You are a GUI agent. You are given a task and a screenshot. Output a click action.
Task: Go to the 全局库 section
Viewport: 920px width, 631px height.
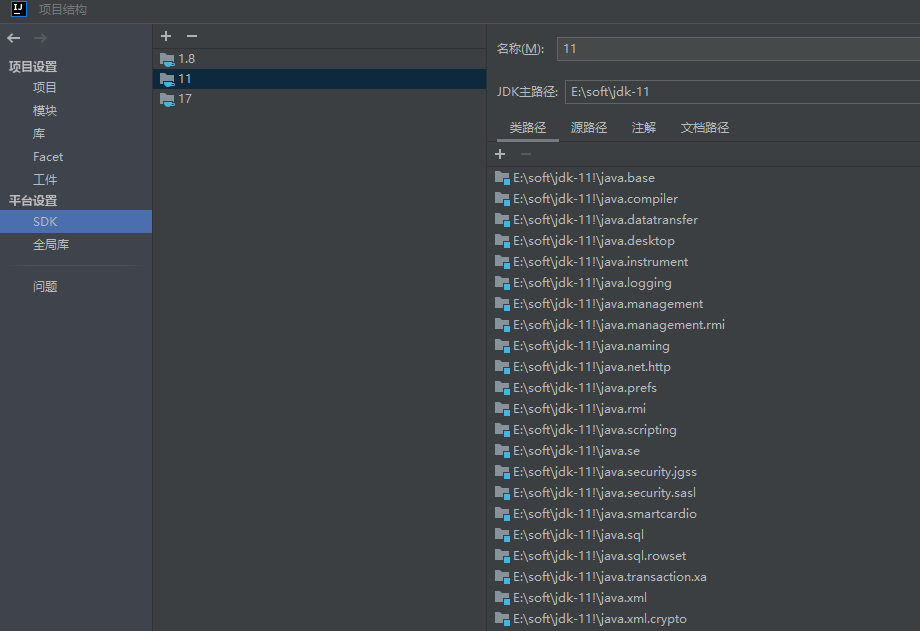tap(51, 245)
